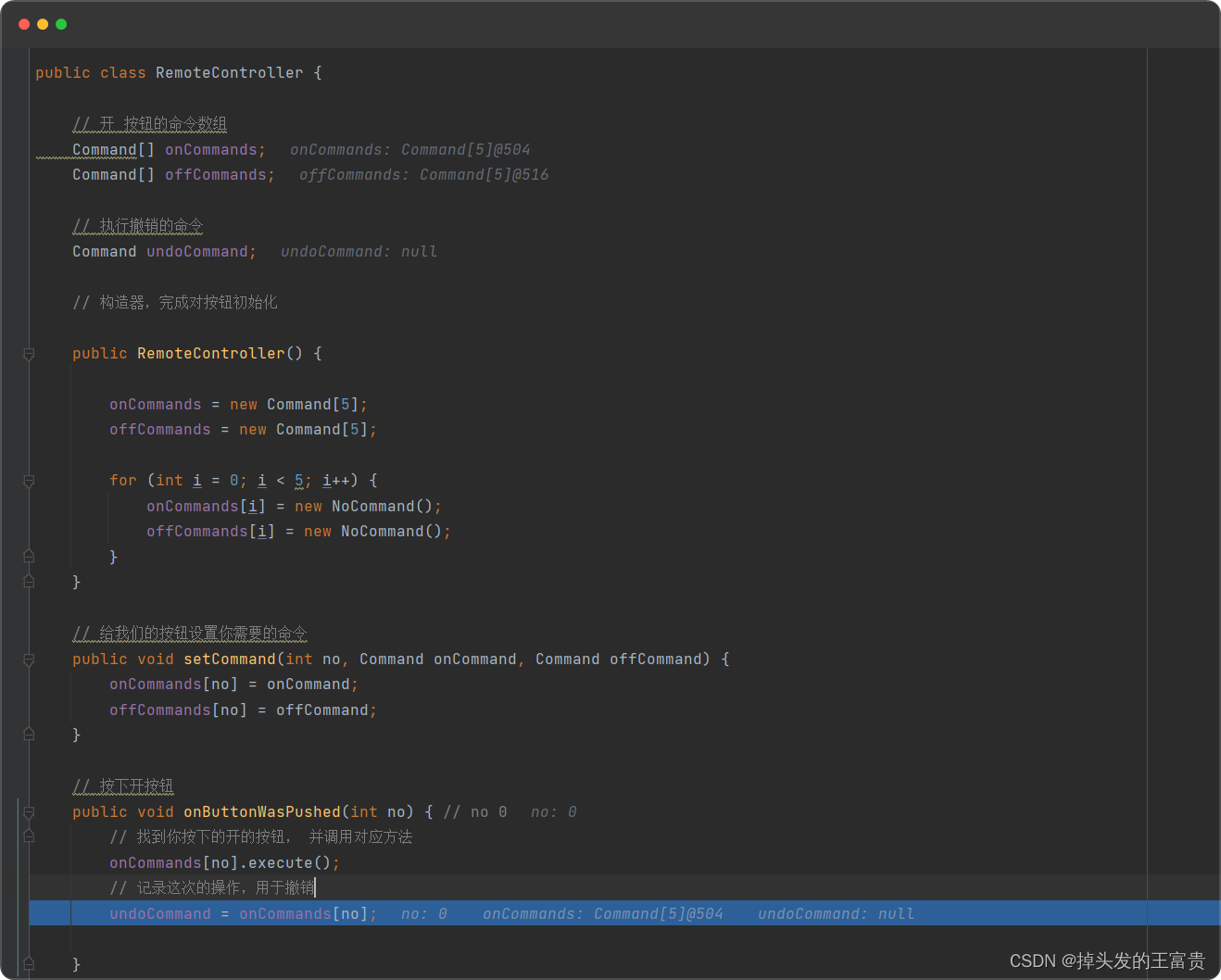Click the 'onCommands;' field declaration
Screen dimensions: 1221x980
[x=216, y=150]
